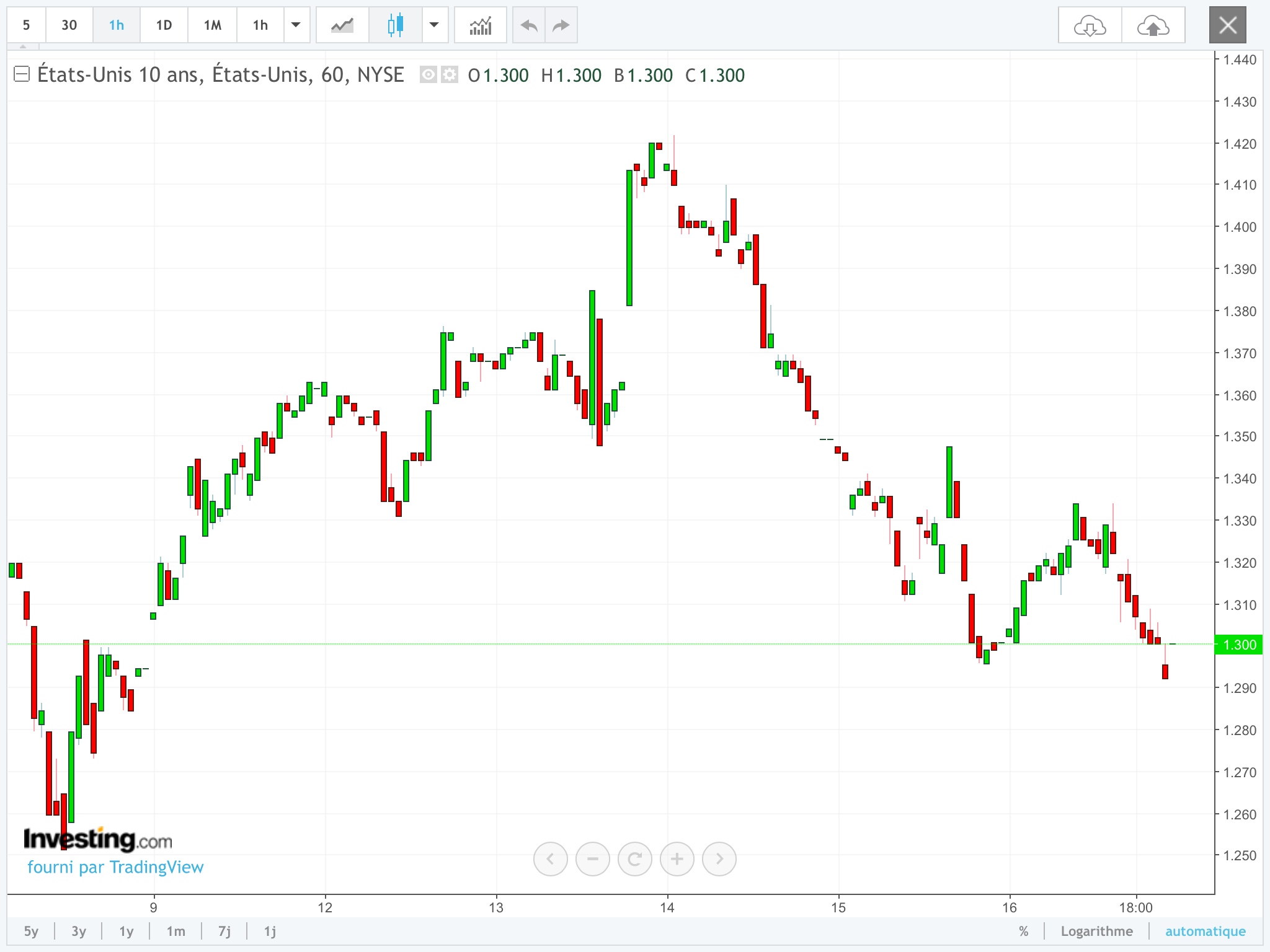
Task: Open the fourni par TradingView link
Action: pos(115,867)
